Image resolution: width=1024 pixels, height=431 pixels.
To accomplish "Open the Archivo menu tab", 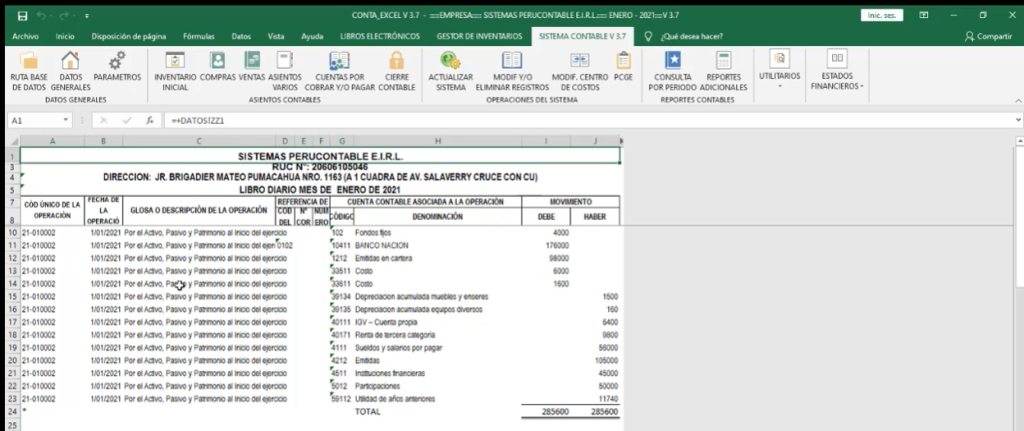I will (25, 37).
